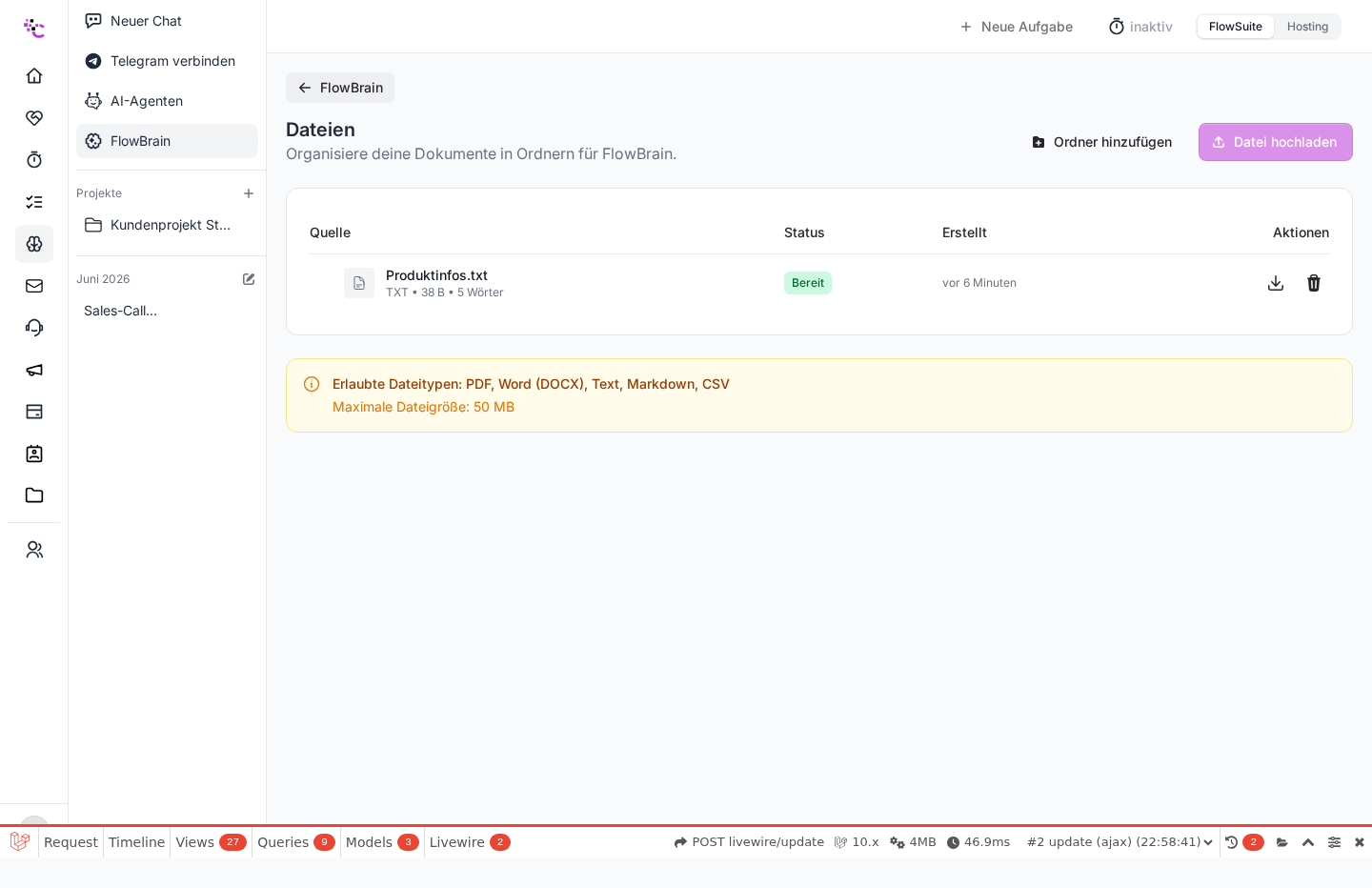1372x888 pixels.
Task: Click the handshake icon in left rail
Action: coord(34,118)
